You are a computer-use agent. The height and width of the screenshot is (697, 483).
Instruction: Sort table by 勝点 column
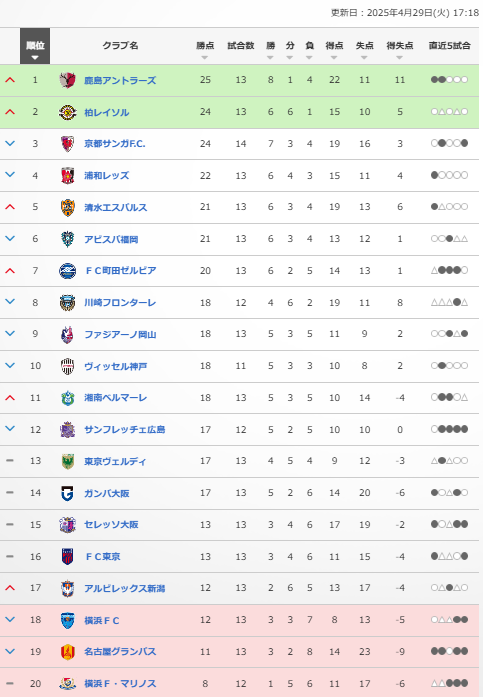pos(205,46)
